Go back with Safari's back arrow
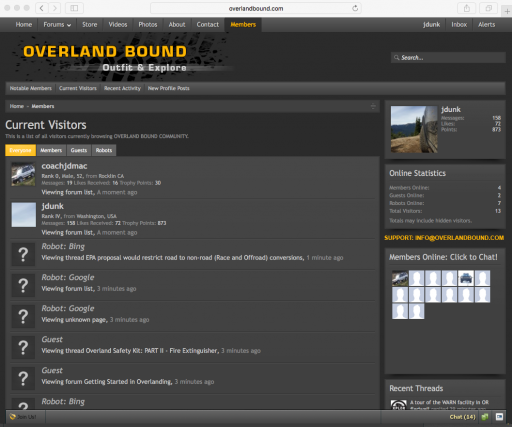512x427 pixels. pyautogui.click(x=42, y=8)
